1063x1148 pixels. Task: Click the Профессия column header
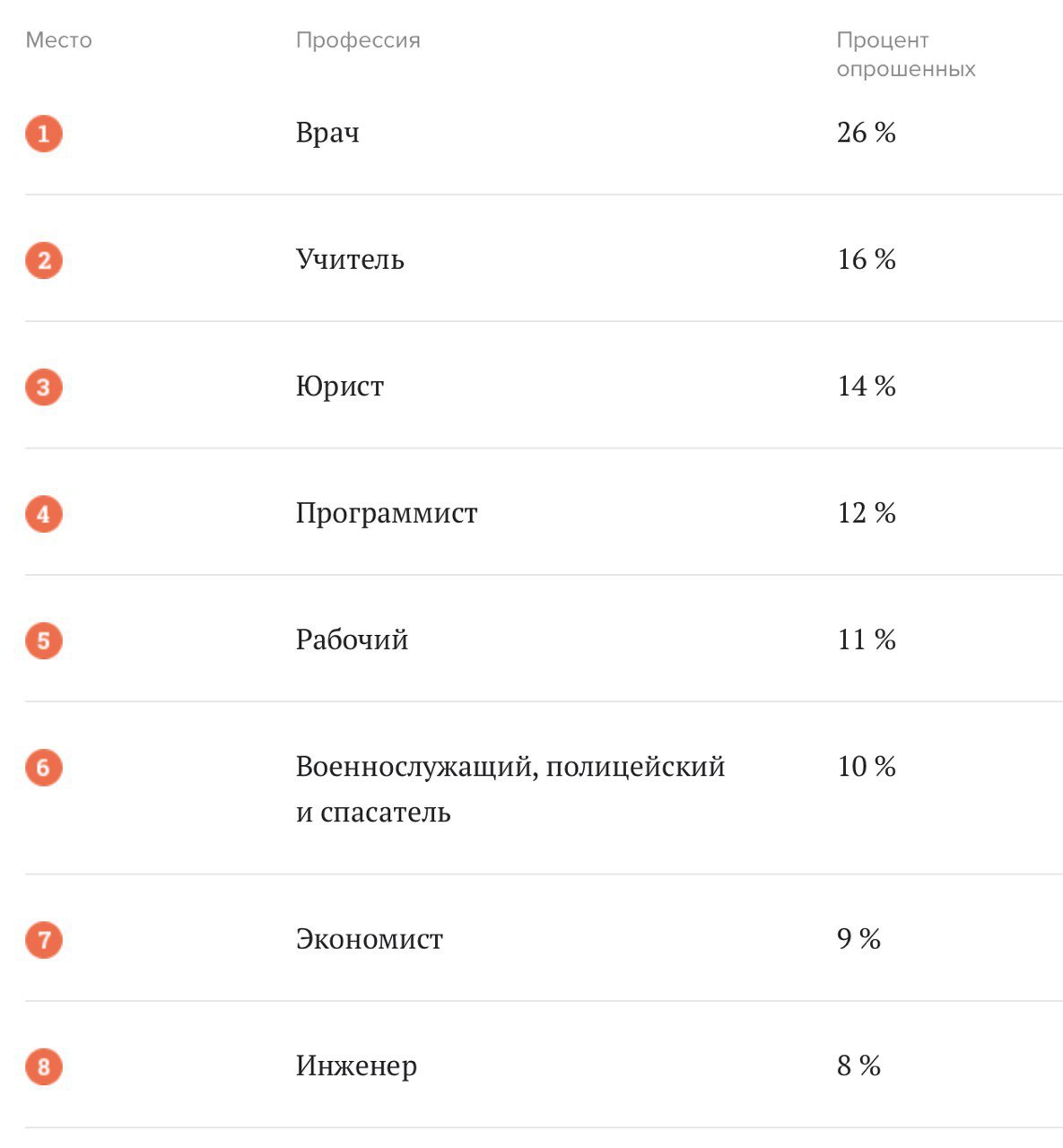358,40
